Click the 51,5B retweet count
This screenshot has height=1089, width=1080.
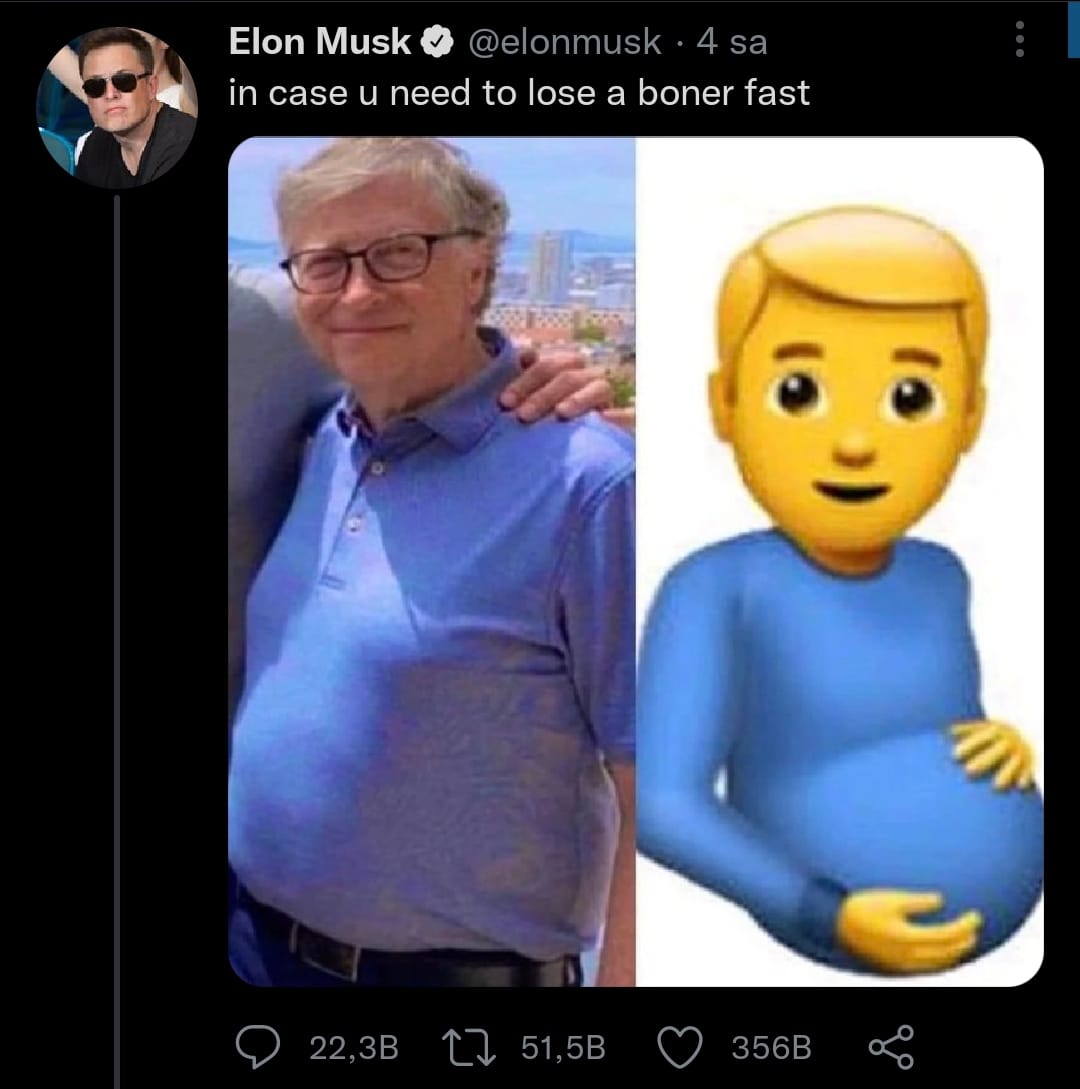tap(564, 1048)
